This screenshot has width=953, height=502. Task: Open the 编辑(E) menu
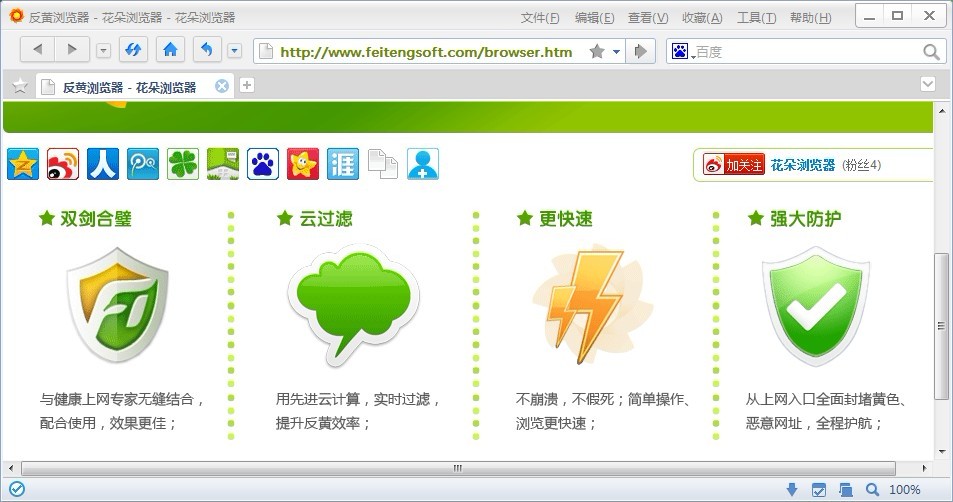click(x=594, y=18)
